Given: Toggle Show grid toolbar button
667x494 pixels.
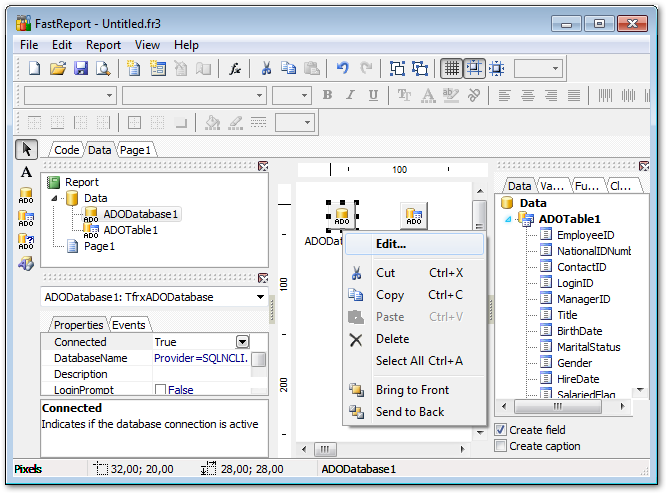Looking at the screenshot, I should coord(451,68).
